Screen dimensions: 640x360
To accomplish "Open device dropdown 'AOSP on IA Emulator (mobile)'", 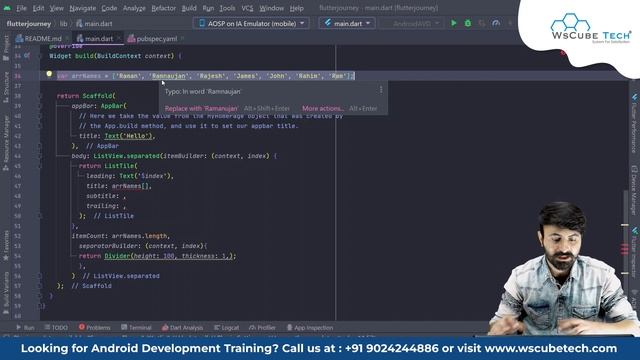I will [x=251, y=23].
